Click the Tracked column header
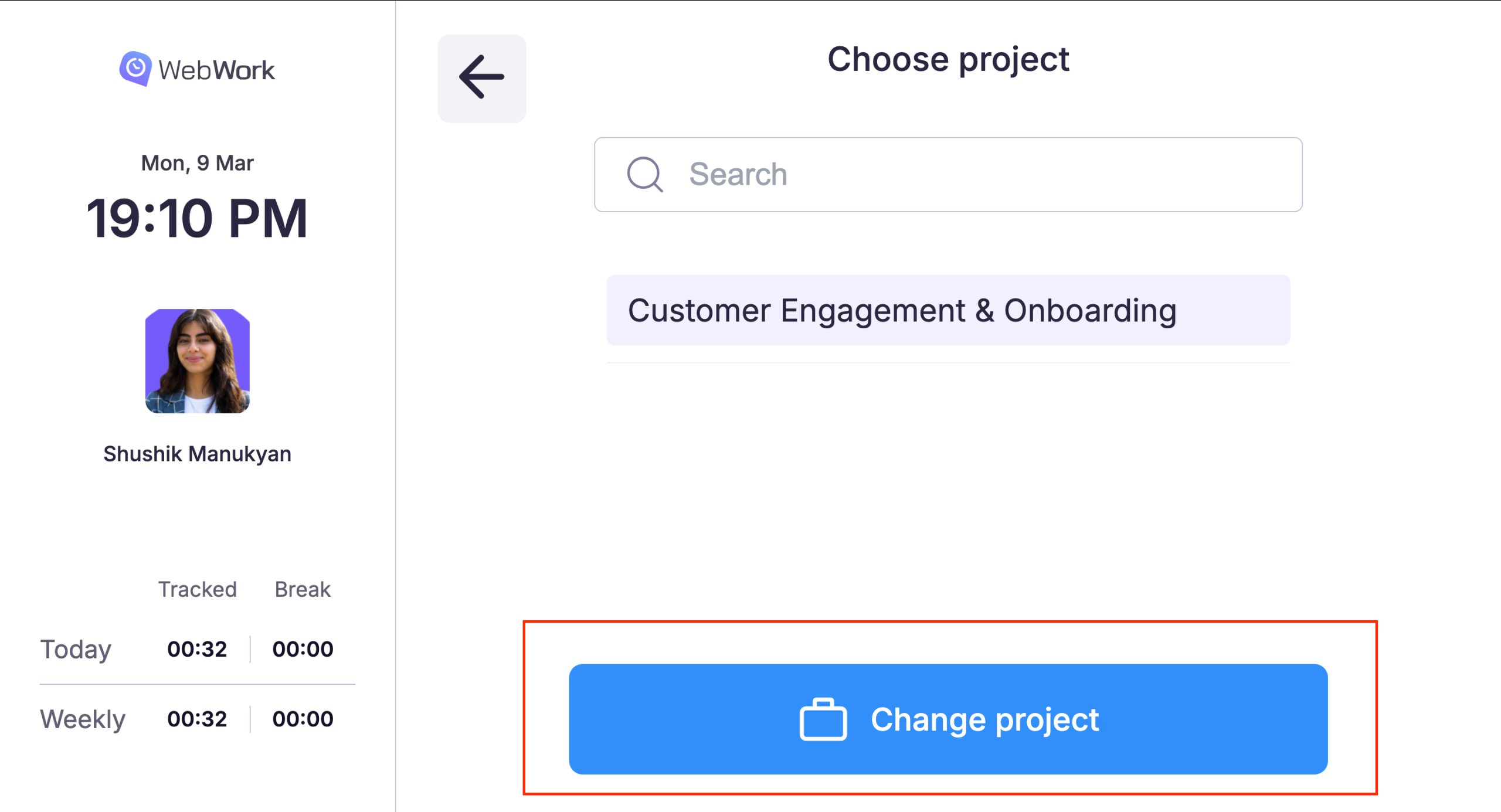Image resolution: width=1501 pixels, height=812 pixels. pos(197,589)
